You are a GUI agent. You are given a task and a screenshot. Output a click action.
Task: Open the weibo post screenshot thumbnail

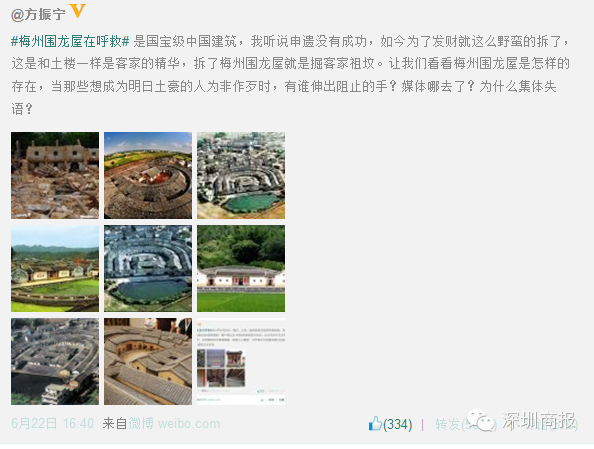point(241,361)
